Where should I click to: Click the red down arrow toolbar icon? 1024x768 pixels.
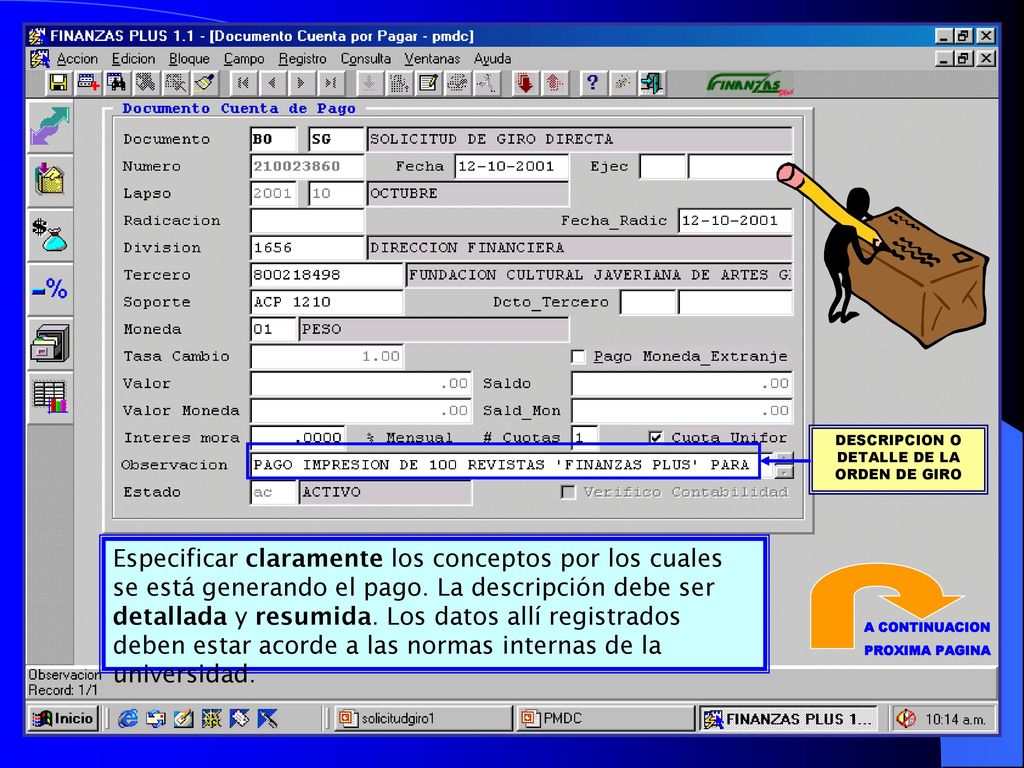click(x=524, y=84)
